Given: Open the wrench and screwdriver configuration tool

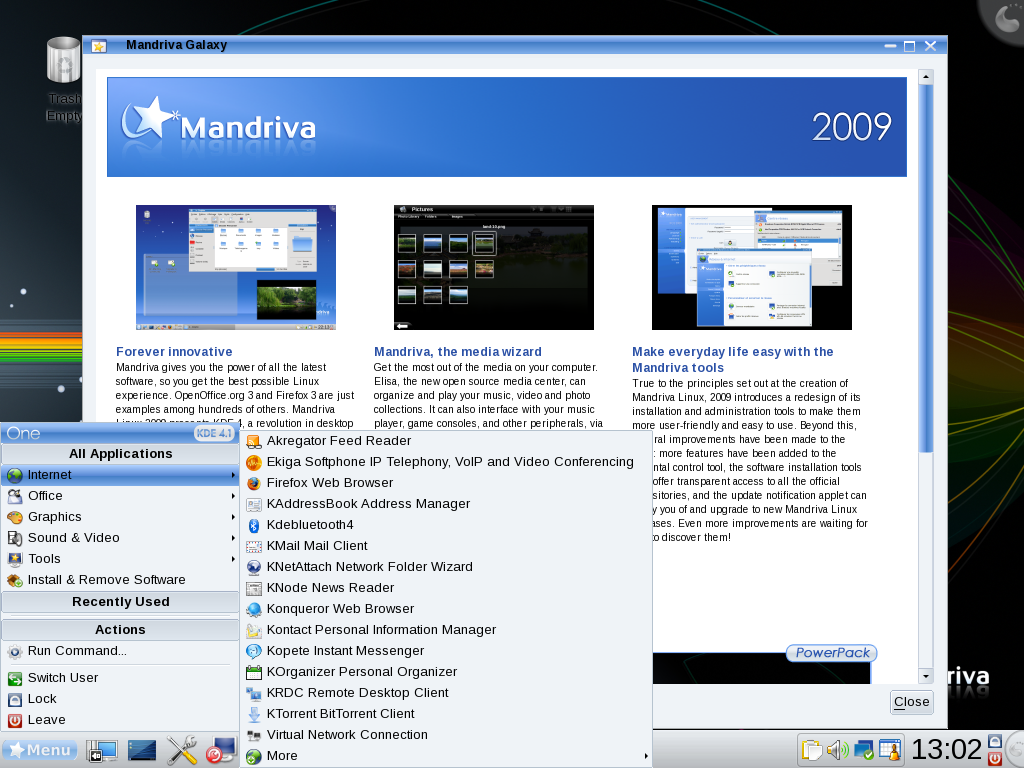Looking at the screenshot, I should tap(182, 750).
